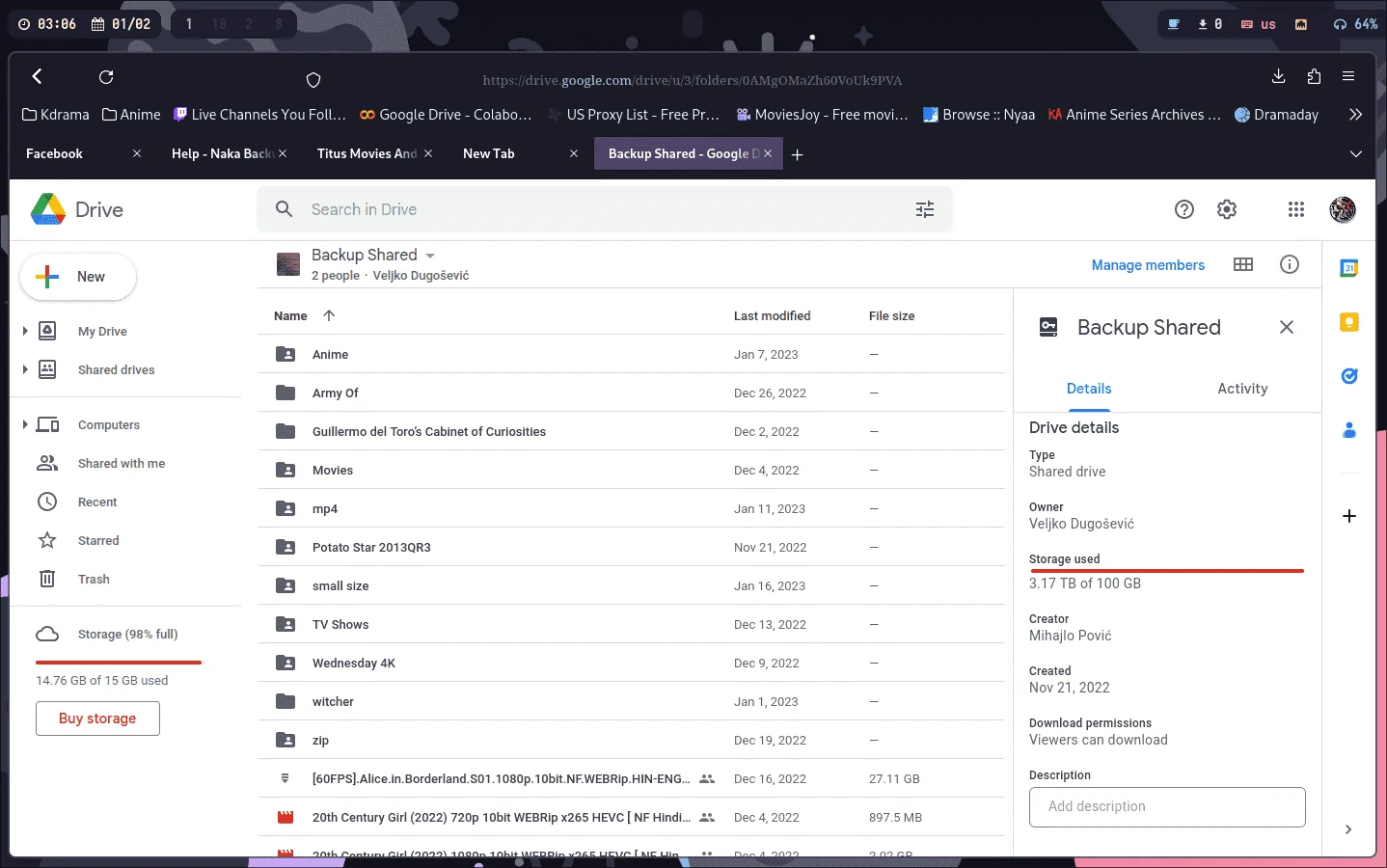Open Google Contacts side panel
This screenshot has height=868, width=1387.
click(1349, 430)
